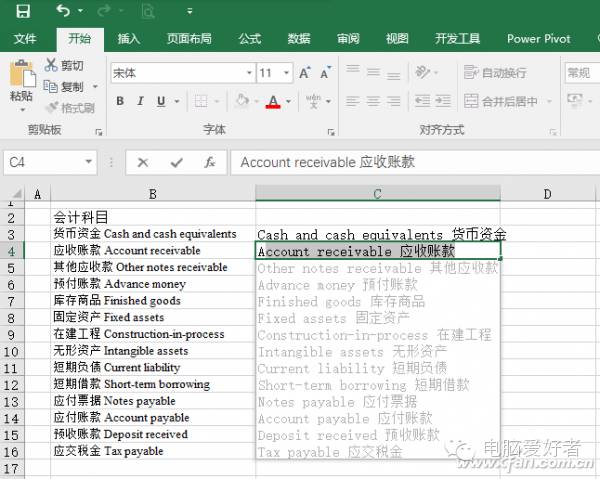Click the text orientation icon
The image size is (600, 479).
point(423,72)
